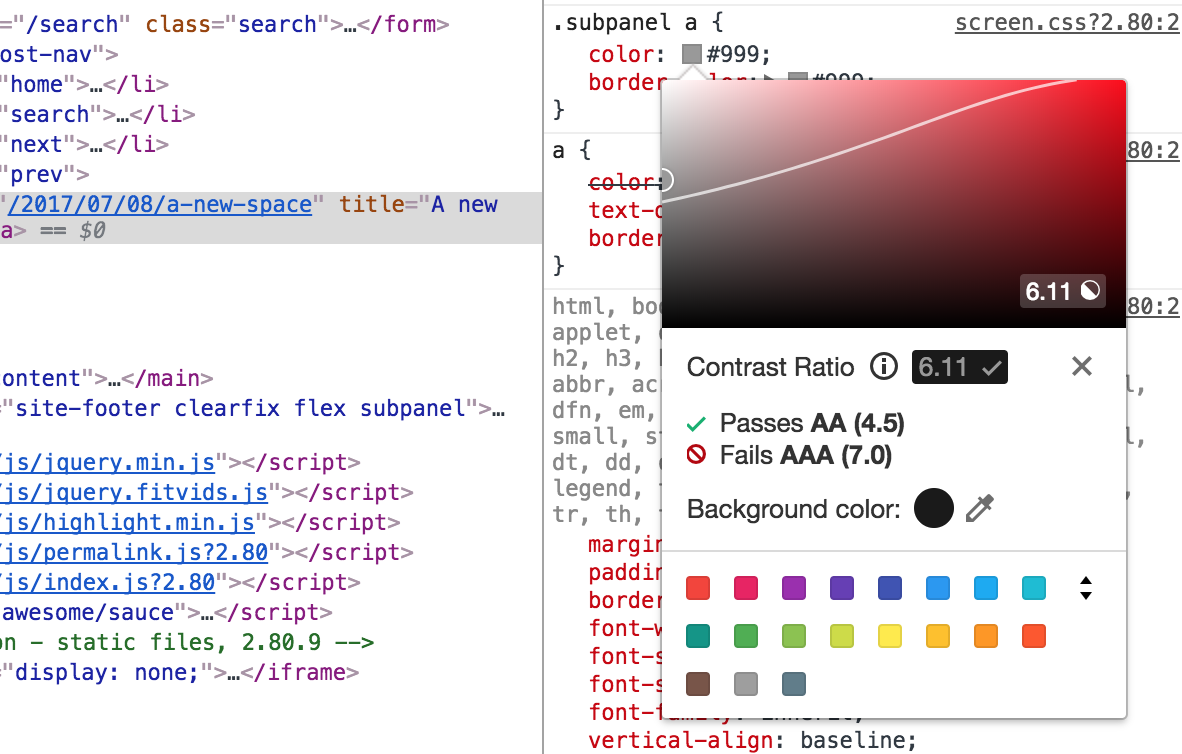Select the blue palette swatch
1182x754 pixels.
pyautogui.click(x=938, y=588)
